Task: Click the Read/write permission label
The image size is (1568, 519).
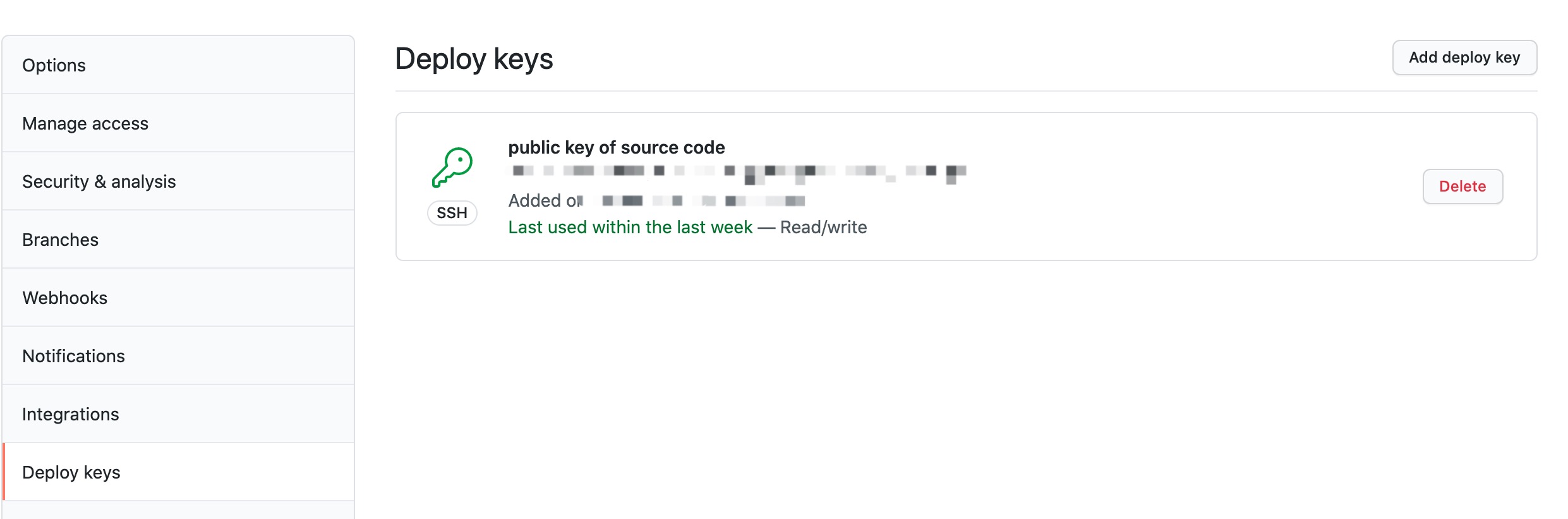Action: (824, 227)
